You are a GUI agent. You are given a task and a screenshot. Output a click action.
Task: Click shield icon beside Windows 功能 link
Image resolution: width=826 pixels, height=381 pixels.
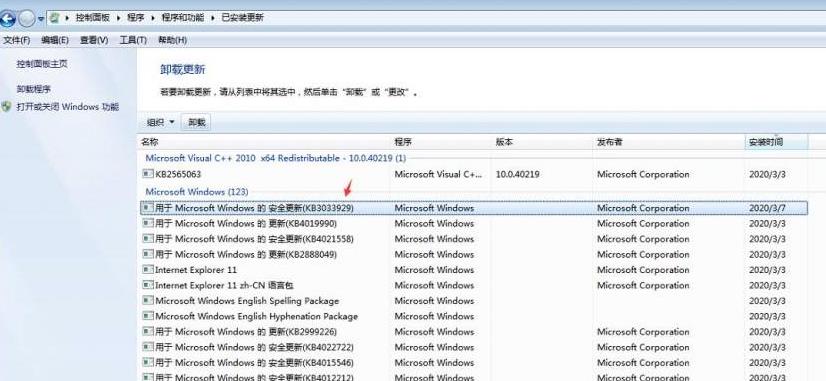[x=6, y=107]
